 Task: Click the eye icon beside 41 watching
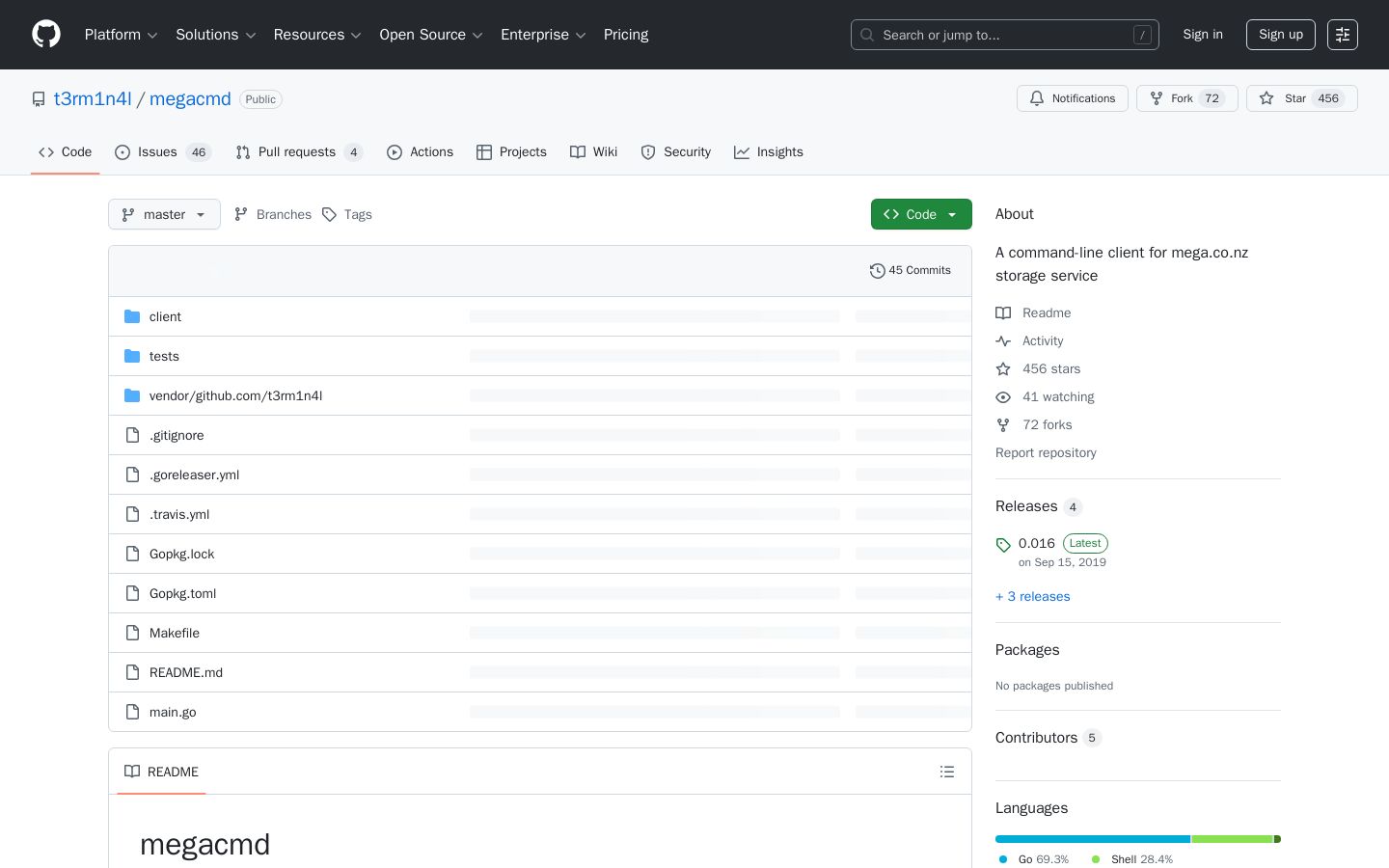click(1003, 397)
